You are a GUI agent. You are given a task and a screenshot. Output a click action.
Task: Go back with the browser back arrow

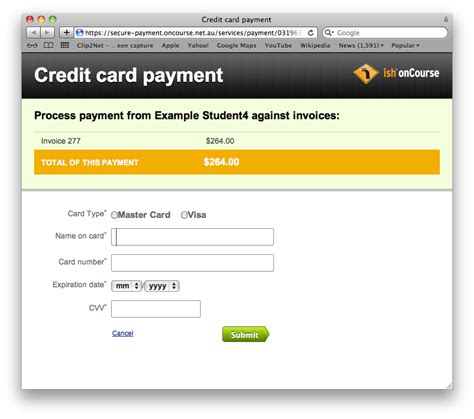click(x=33, y=33)
